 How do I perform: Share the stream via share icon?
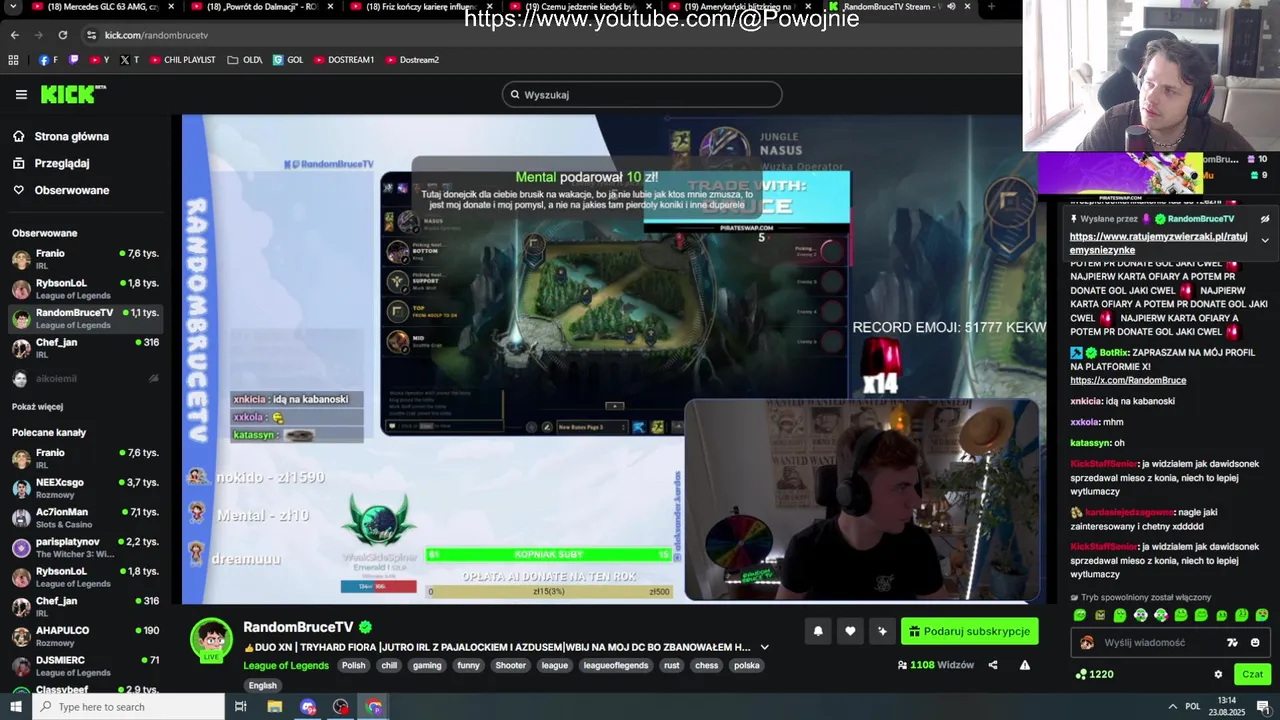pos(993,665)
